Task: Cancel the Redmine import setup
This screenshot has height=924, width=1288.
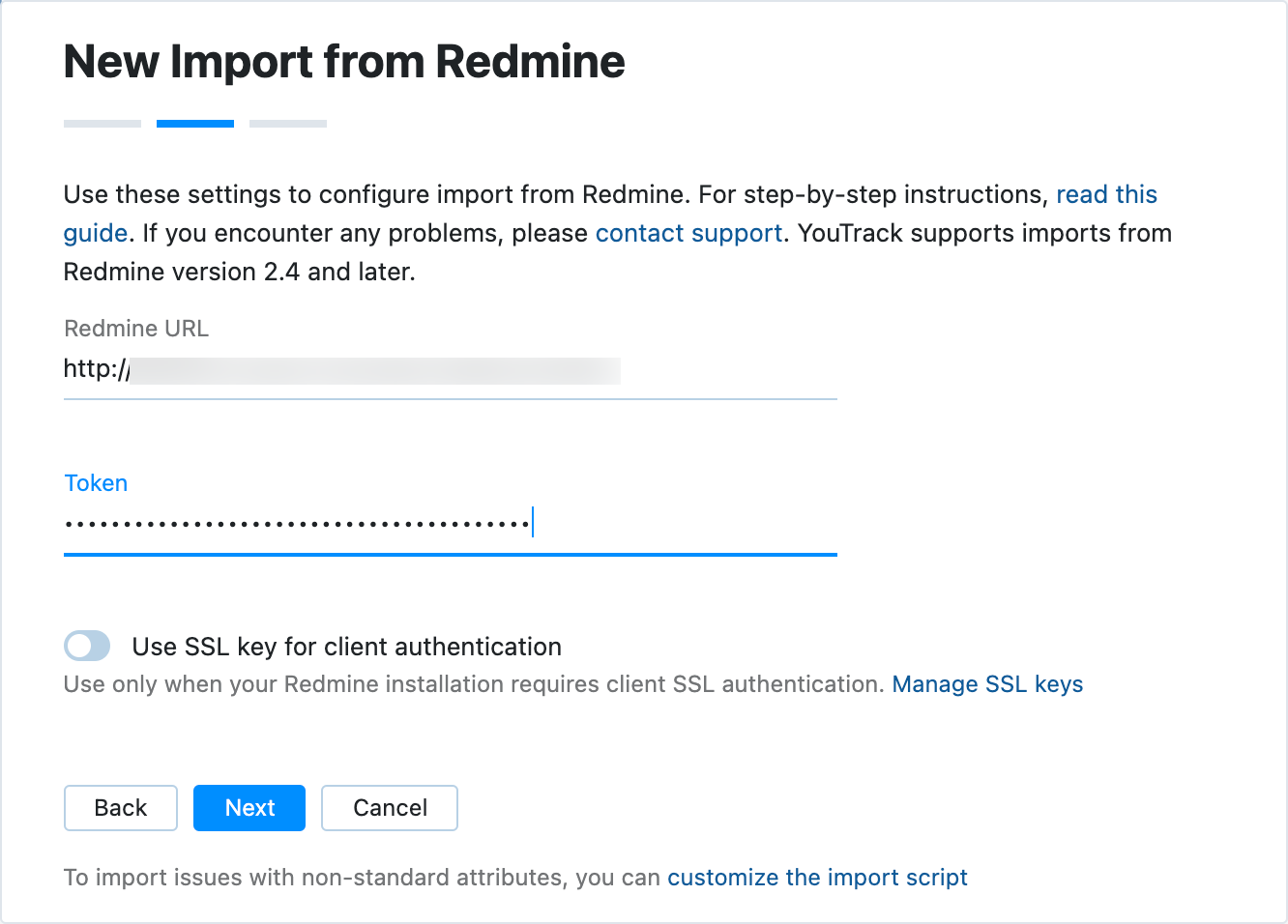Action: click(x=389, y=808)
